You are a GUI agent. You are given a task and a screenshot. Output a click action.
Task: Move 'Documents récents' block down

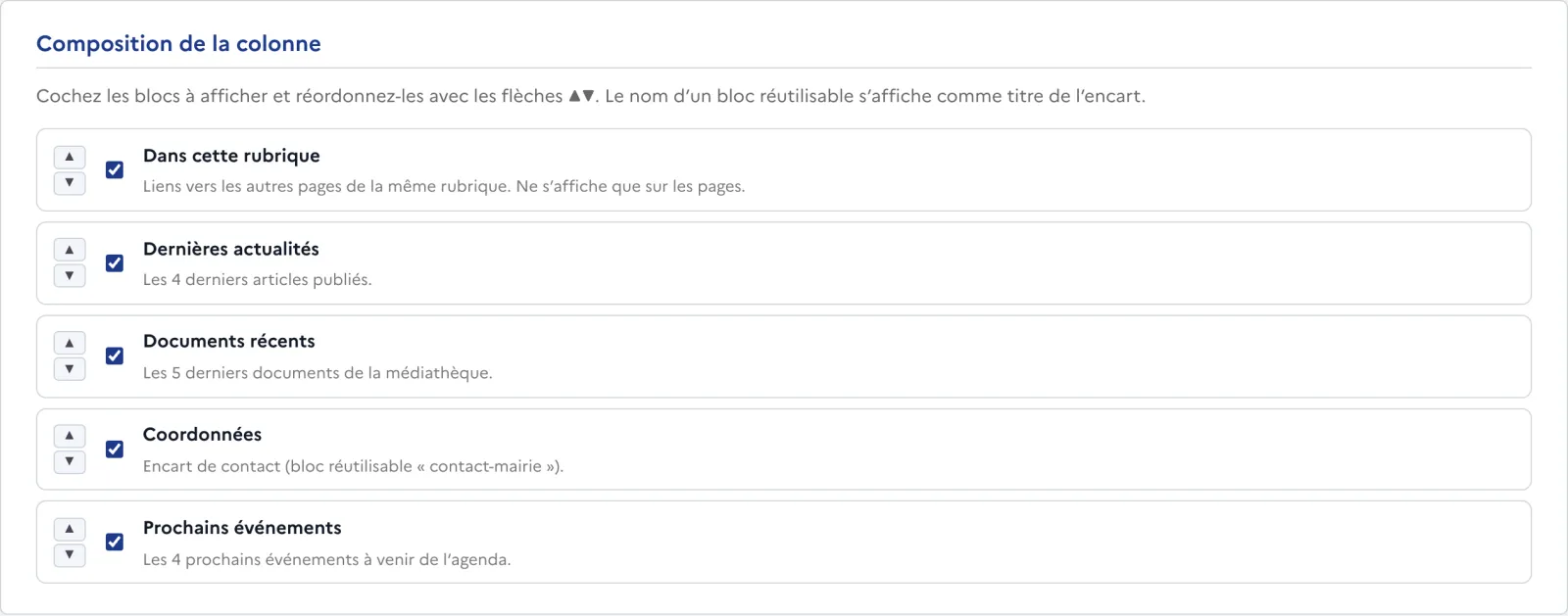pos(70,368)
